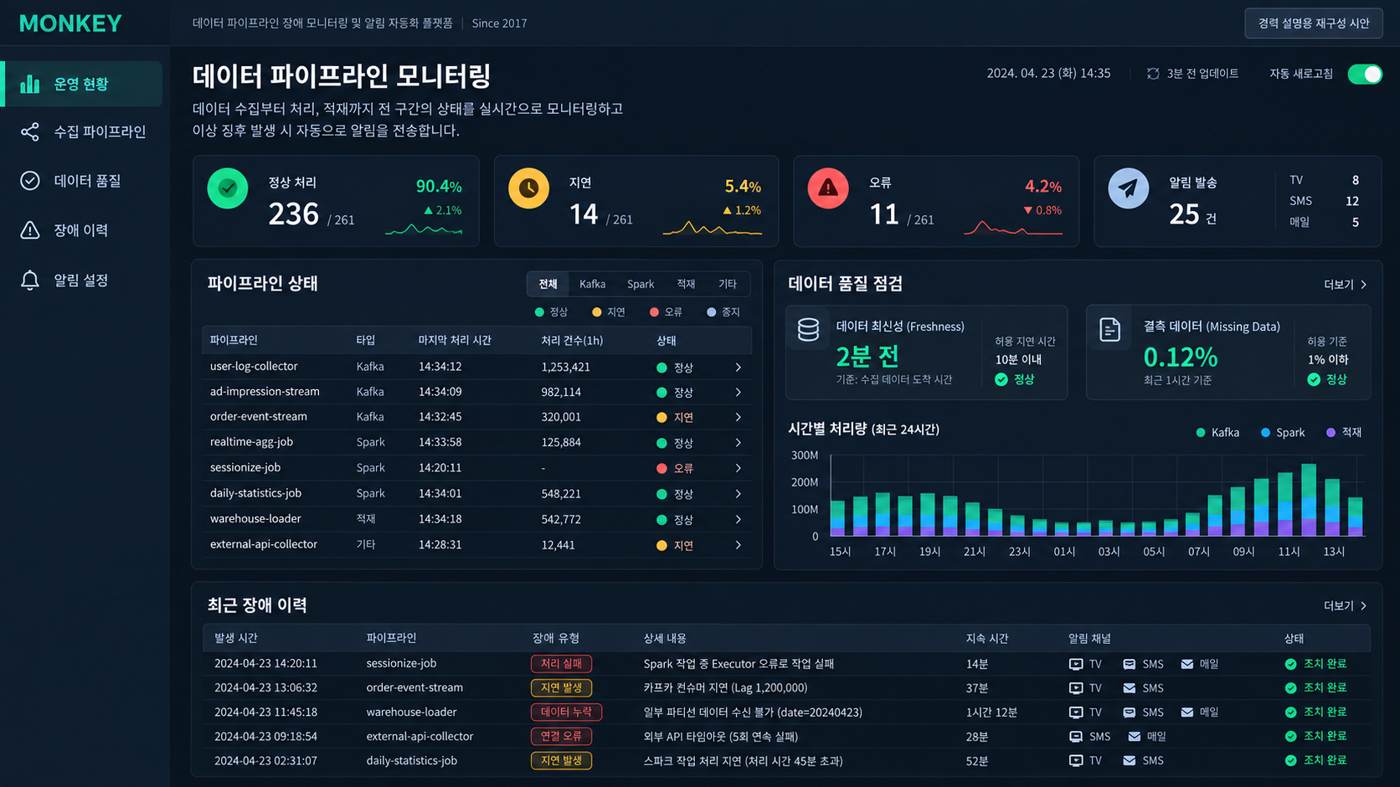The image size is (1400, 787).
Task: Click the TV icon in sessionize-job incident row
Action: 1076,664
